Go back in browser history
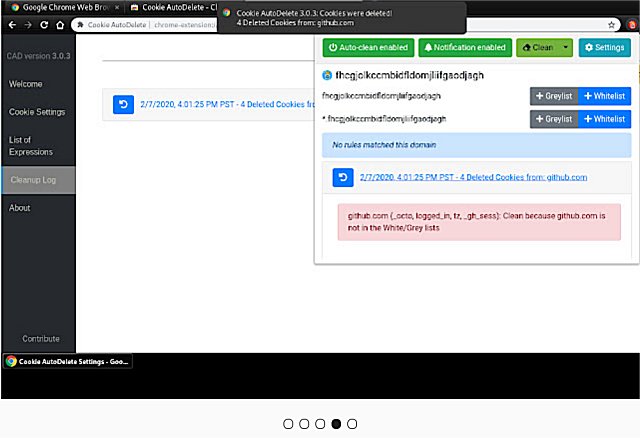The height and width of the screenshot is (438, 640). [12, 25]
